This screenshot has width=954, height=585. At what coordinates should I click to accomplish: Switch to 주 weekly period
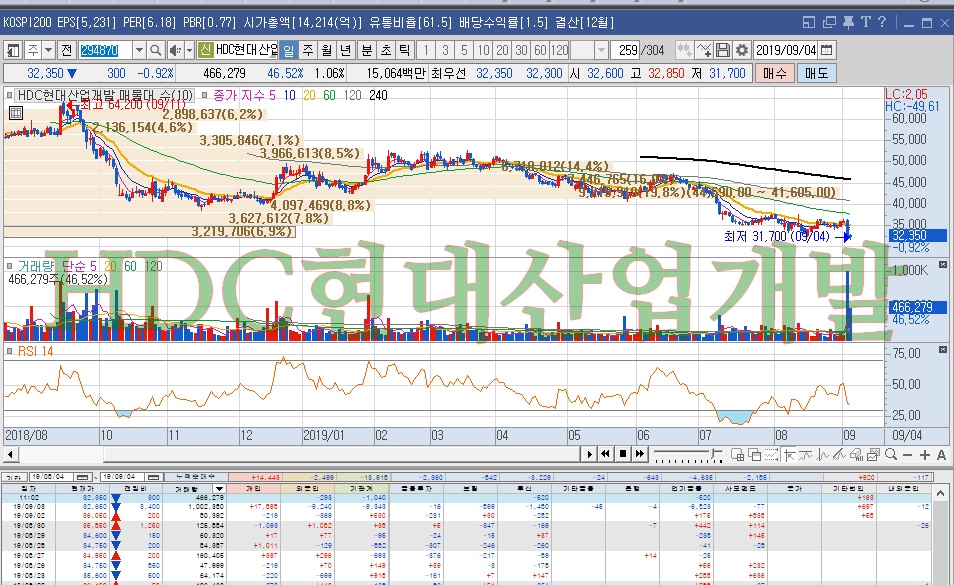coord(308,50)
